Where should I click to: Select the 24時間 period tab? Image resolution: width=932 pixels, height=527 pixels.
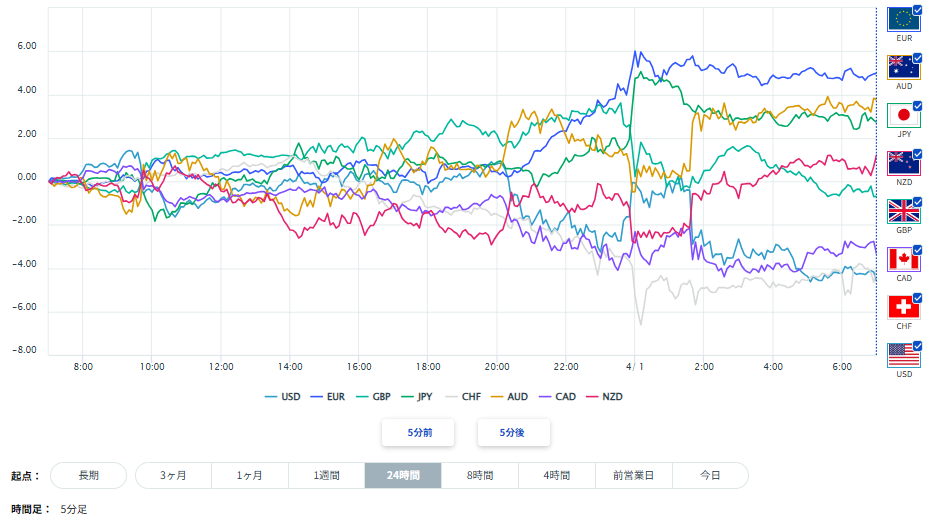pyautogui.click(x=403, y=475)
